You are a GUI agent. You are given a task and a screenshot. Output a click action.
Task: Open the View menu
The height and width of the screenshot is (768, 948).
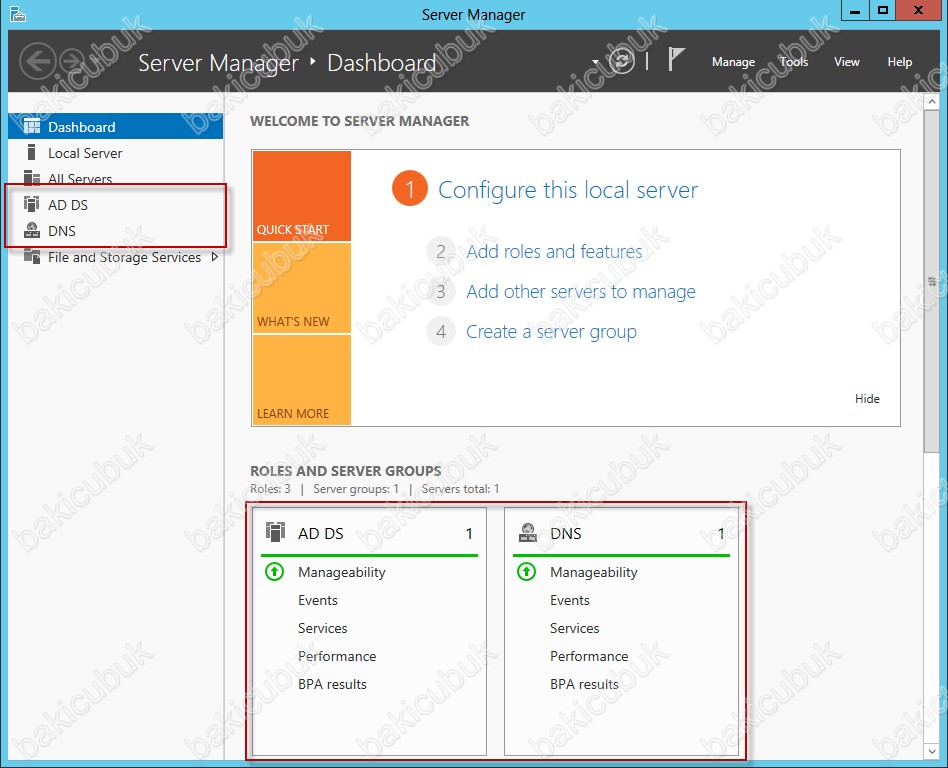point(846,62)
